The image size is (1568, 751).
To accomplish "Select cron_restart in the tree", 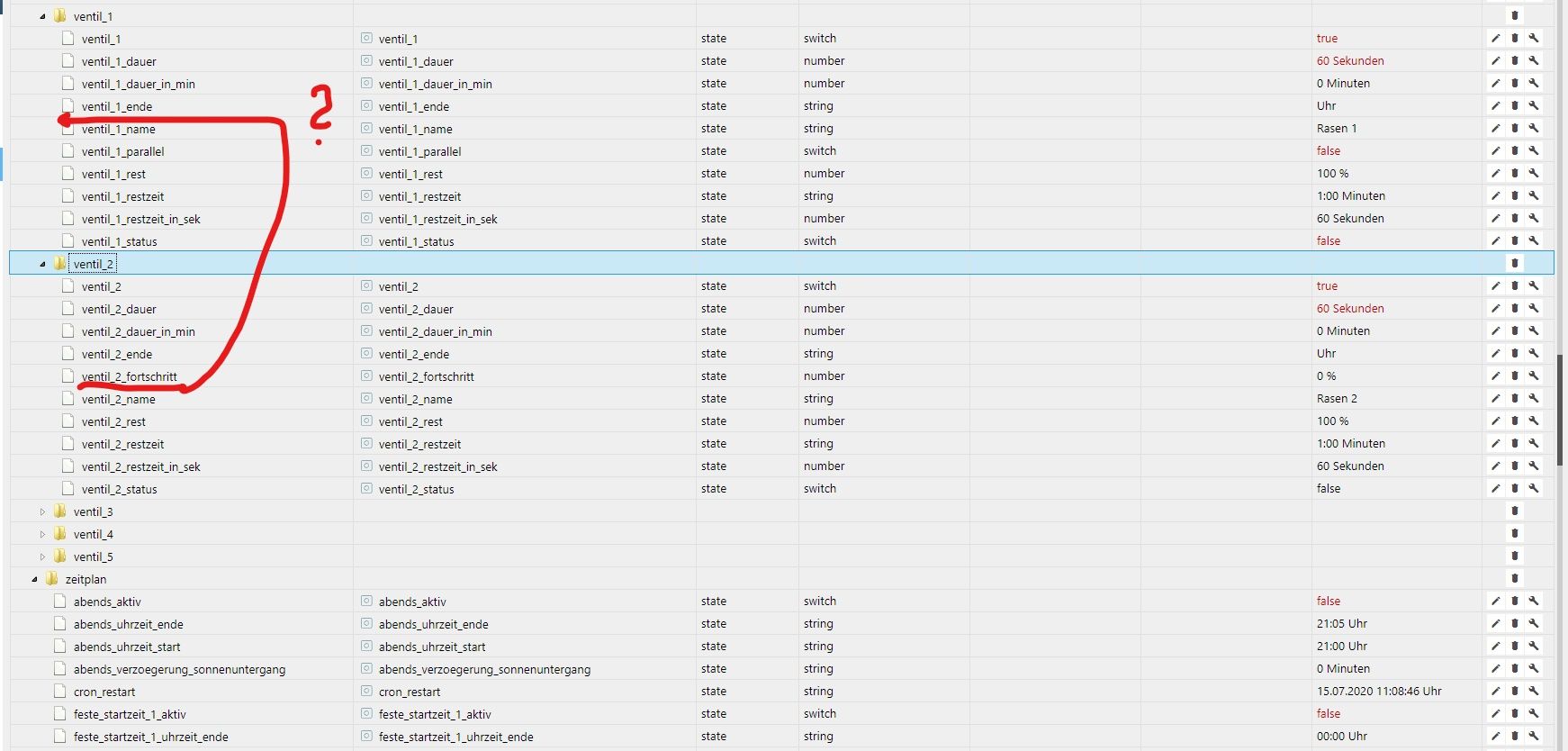I will (104, 692).
